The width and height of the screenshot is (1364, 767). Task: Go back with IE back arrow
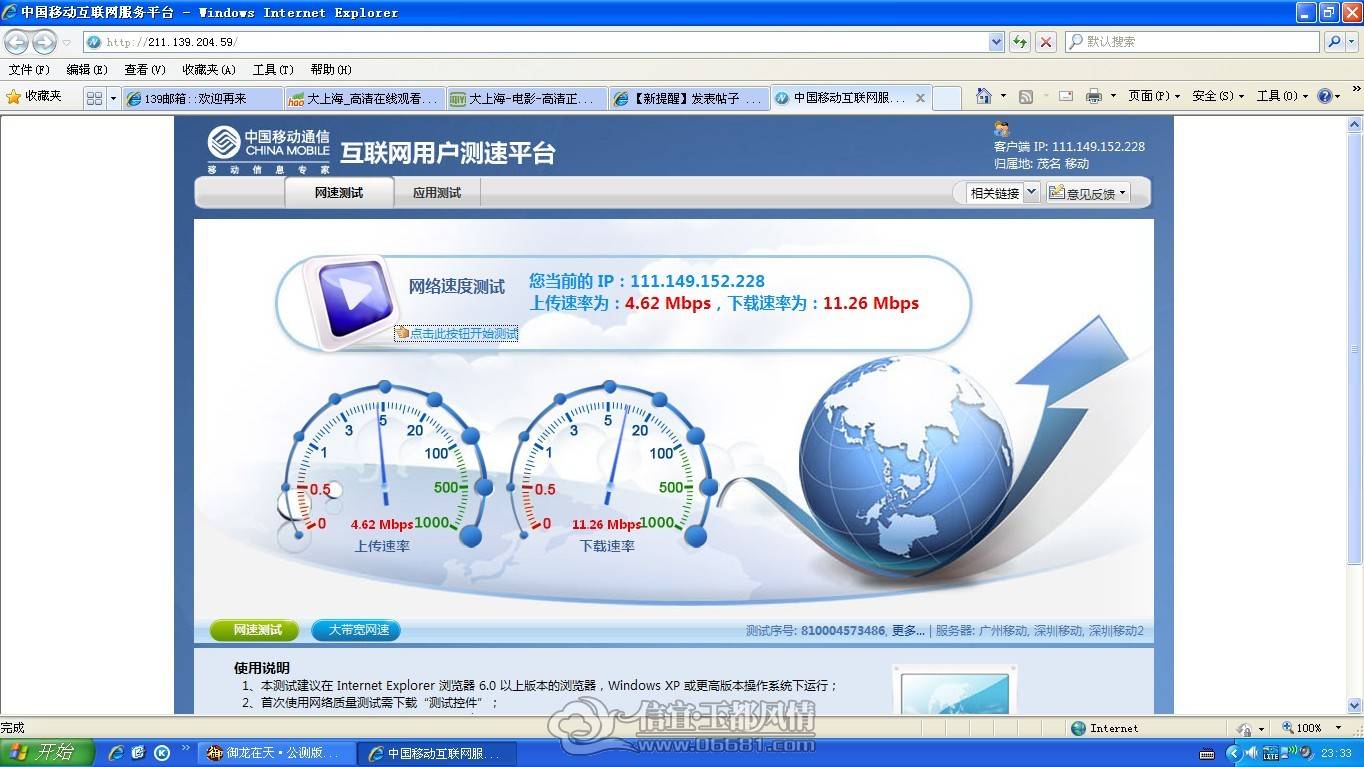coord(16,42)
